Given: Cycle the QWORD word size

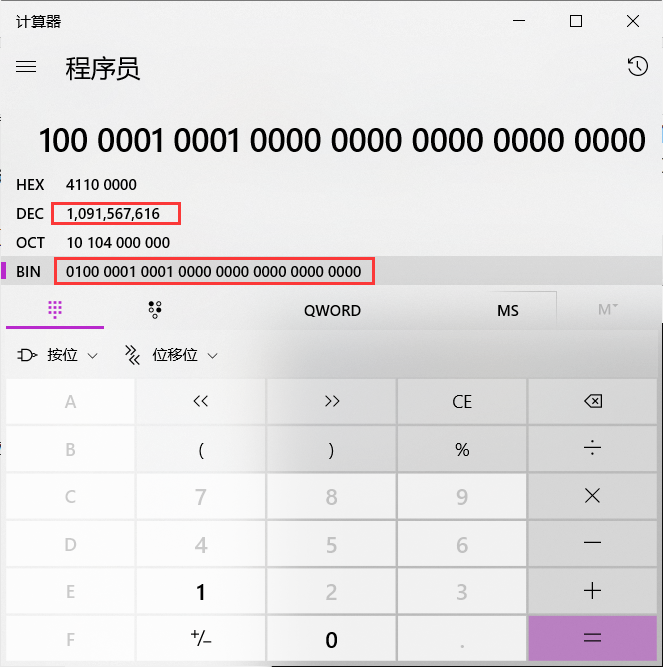Looking at the screenshot, I should [x=332, y=311].
